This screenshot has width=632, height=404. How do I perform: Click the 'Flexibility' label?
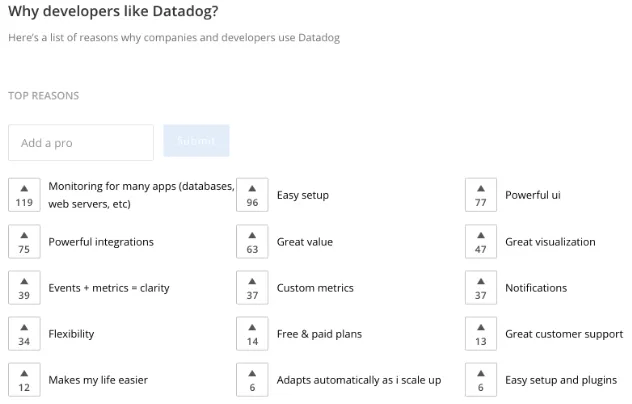pyautogui.click(x=71, y=334)
